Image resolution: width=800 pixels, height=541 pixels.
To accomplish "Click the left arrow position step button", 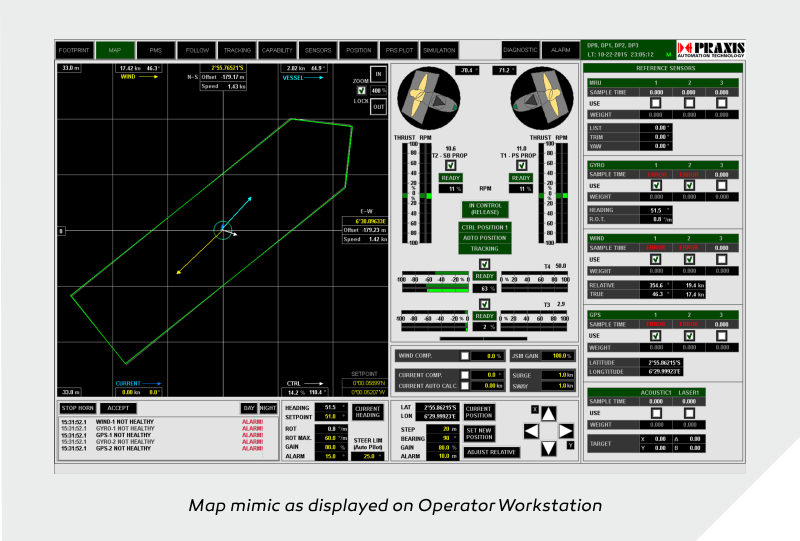I will coord(531,431).
